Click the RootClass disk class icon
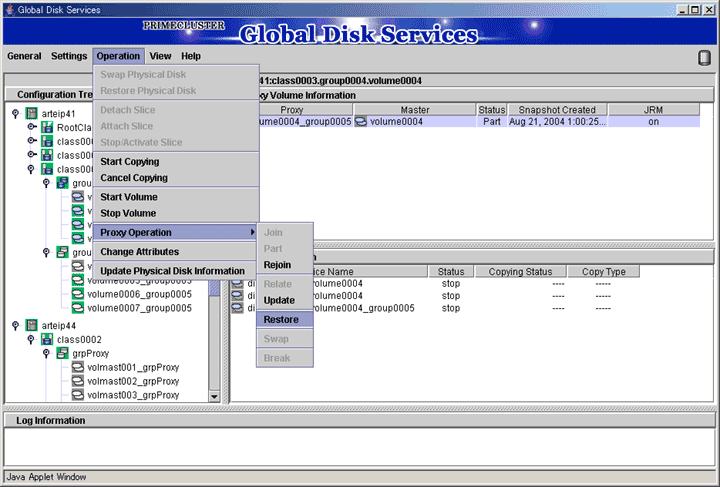This screenshot has width=720, height=487. pos(47,127)
